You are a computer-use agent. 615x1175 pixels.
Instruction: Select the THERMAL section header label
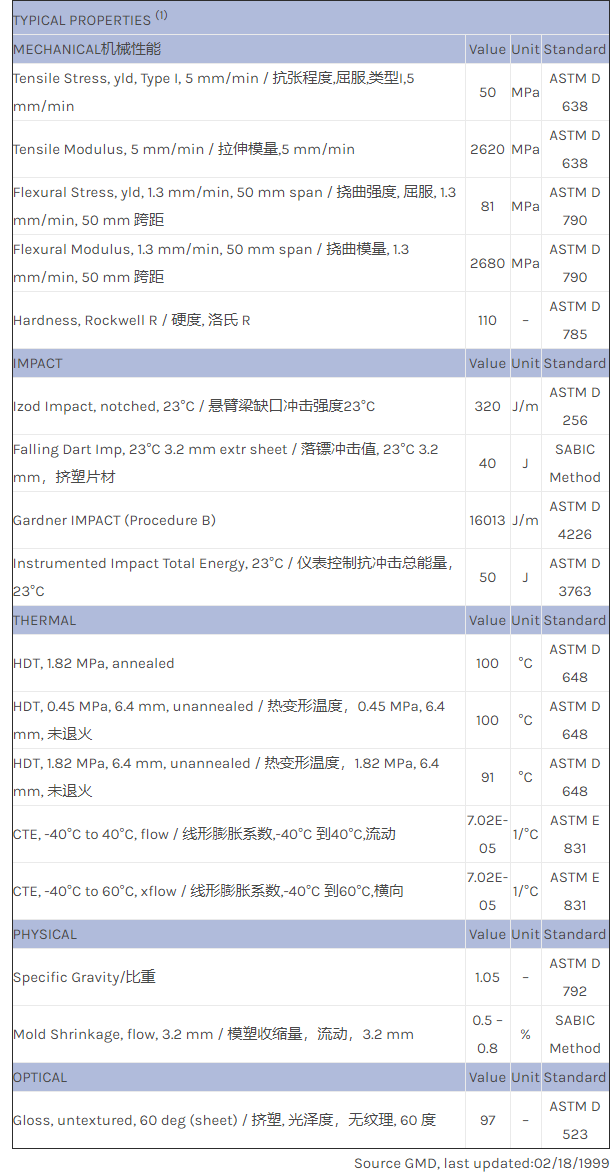[x=44, y=620]
